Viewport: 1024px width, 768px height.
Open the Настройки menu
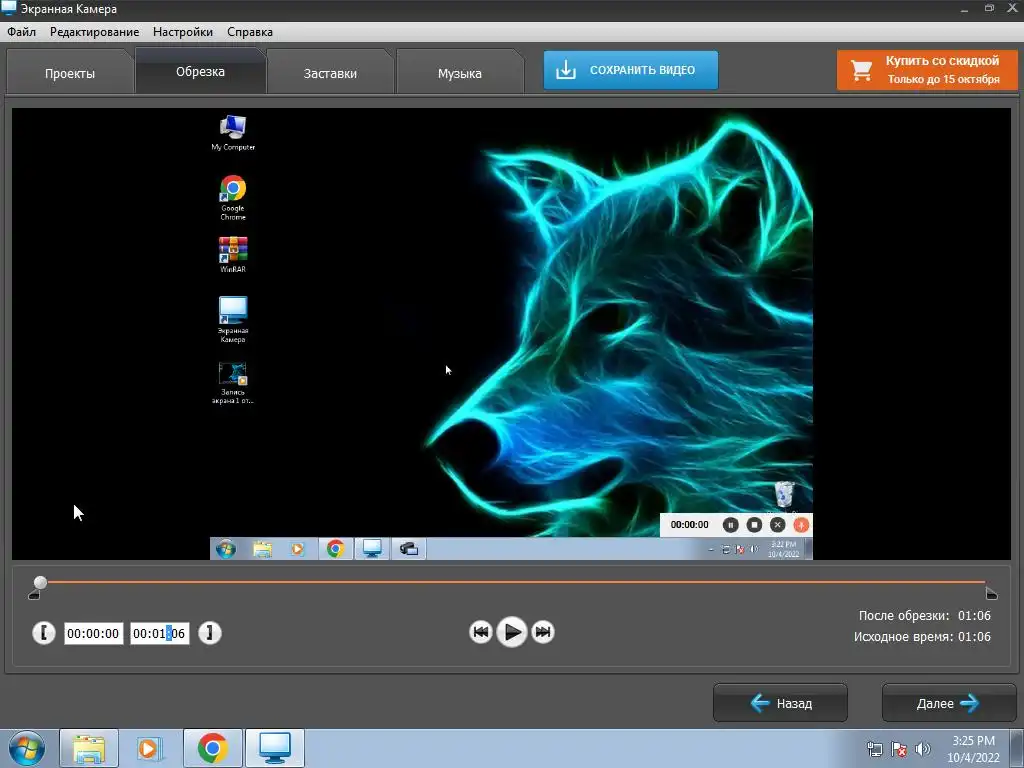(x=183, y=32)
